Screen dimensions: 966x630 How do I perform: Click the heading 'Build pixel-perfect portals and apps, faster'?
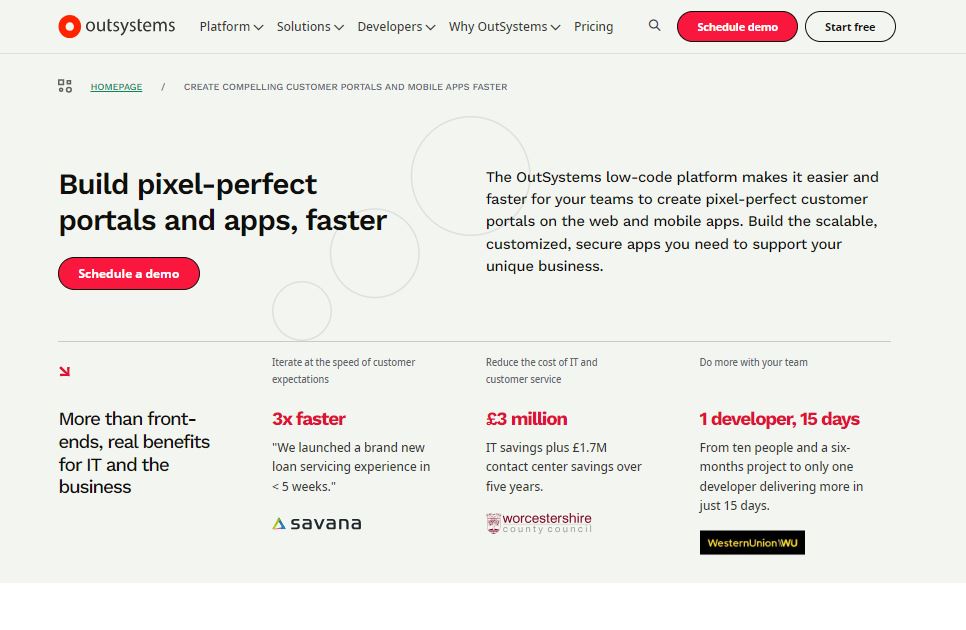pos(223,202)
